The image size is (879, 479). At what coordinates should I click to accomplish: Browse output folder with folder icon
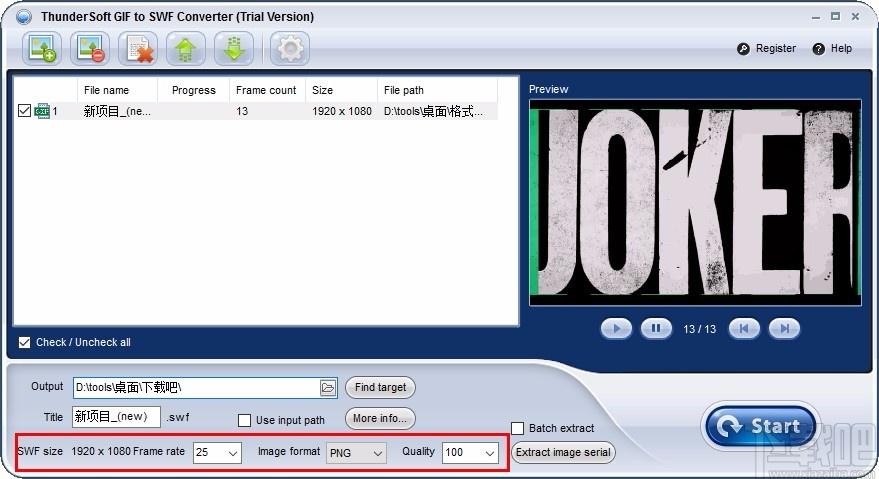click(x=328, y=388)
